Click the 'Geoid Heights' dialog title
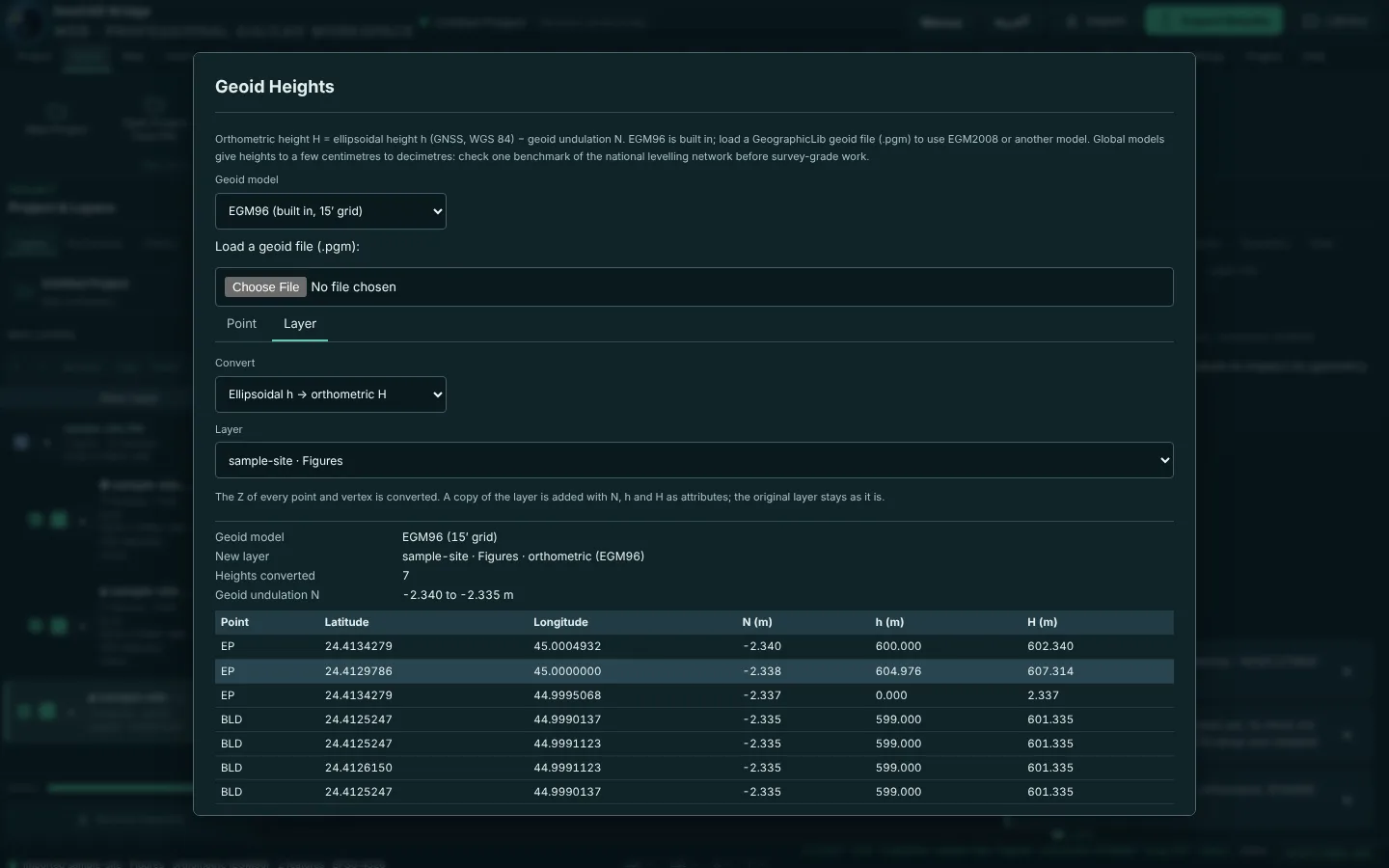Image resolution: width=1389 pixels, height=868 pixels. (x=275, y=87)
